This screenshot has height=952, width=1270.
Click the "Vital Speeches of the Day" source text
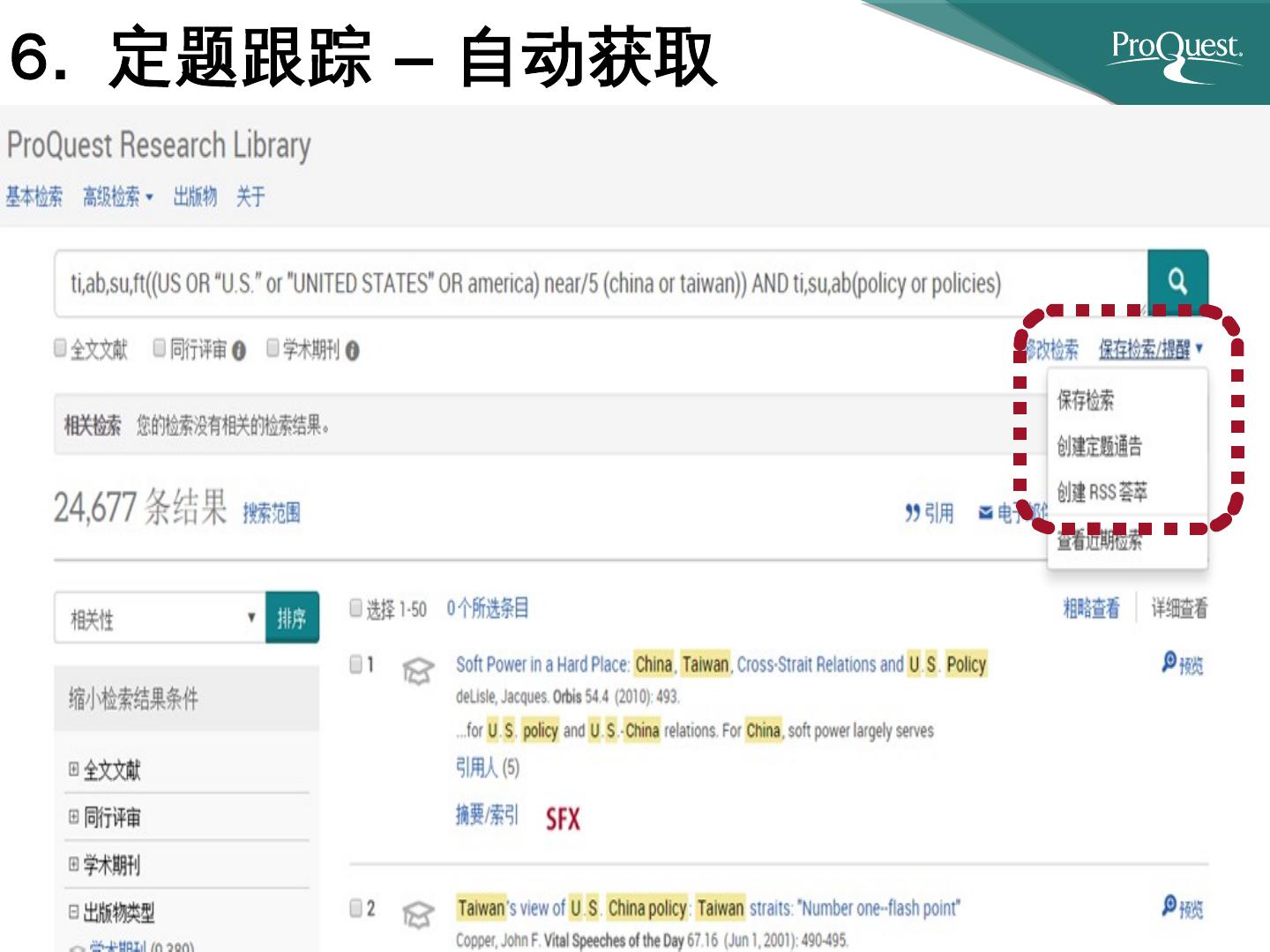[614, 940]
